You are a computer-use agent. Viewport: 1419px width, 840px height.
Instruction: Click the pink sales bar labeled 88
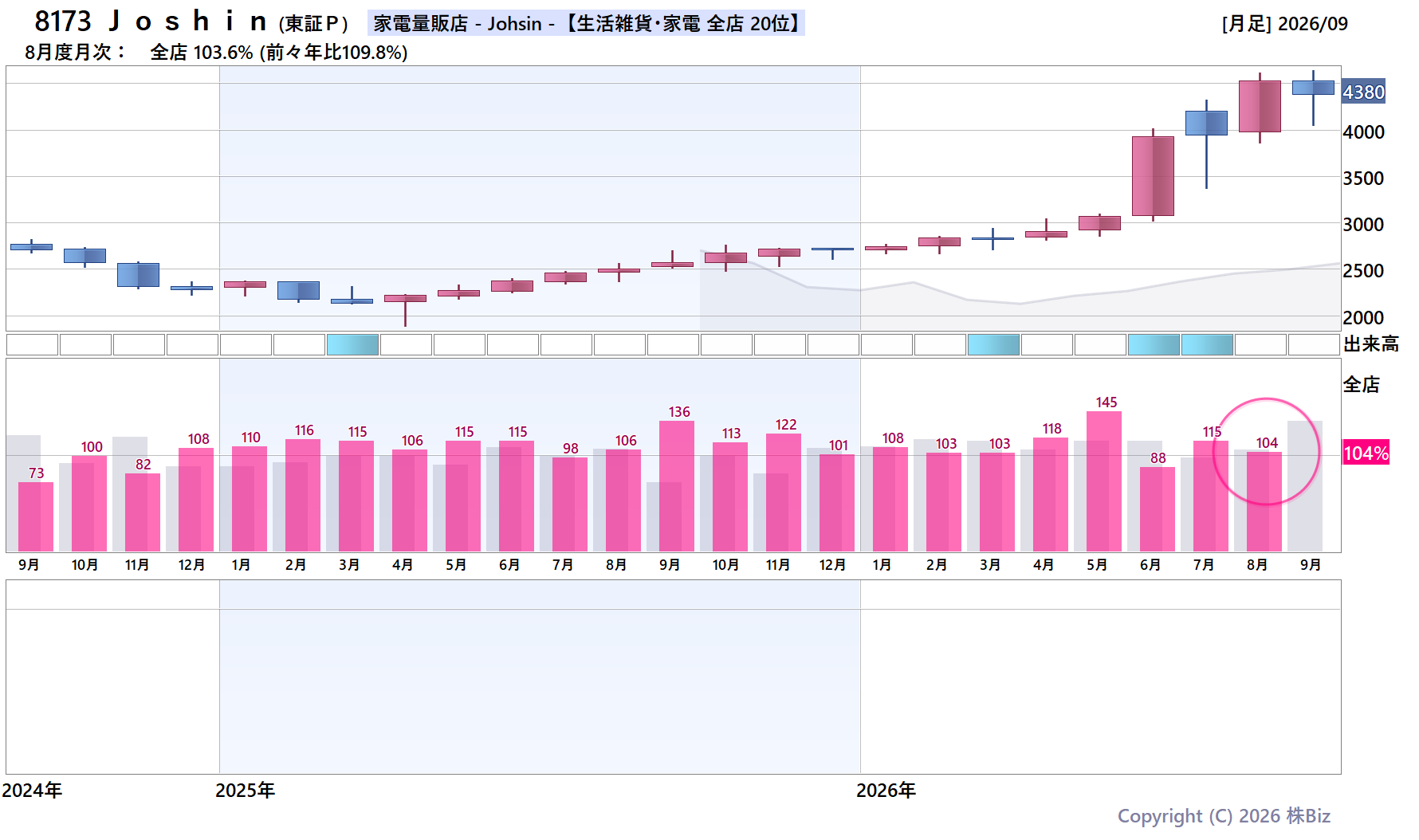point(1158,509)
